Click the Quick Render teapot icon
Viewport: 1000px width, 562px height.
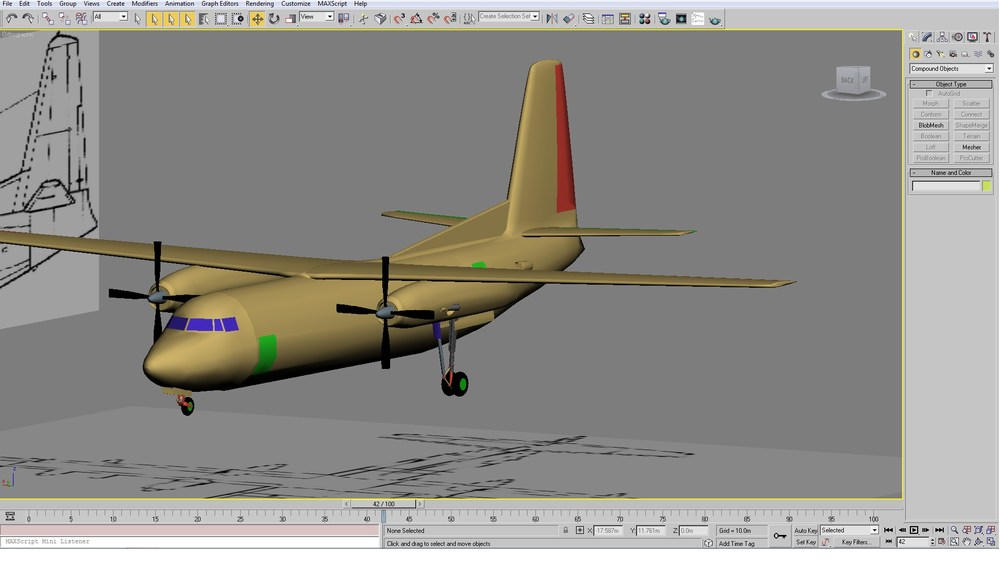[x=715, y=20]
